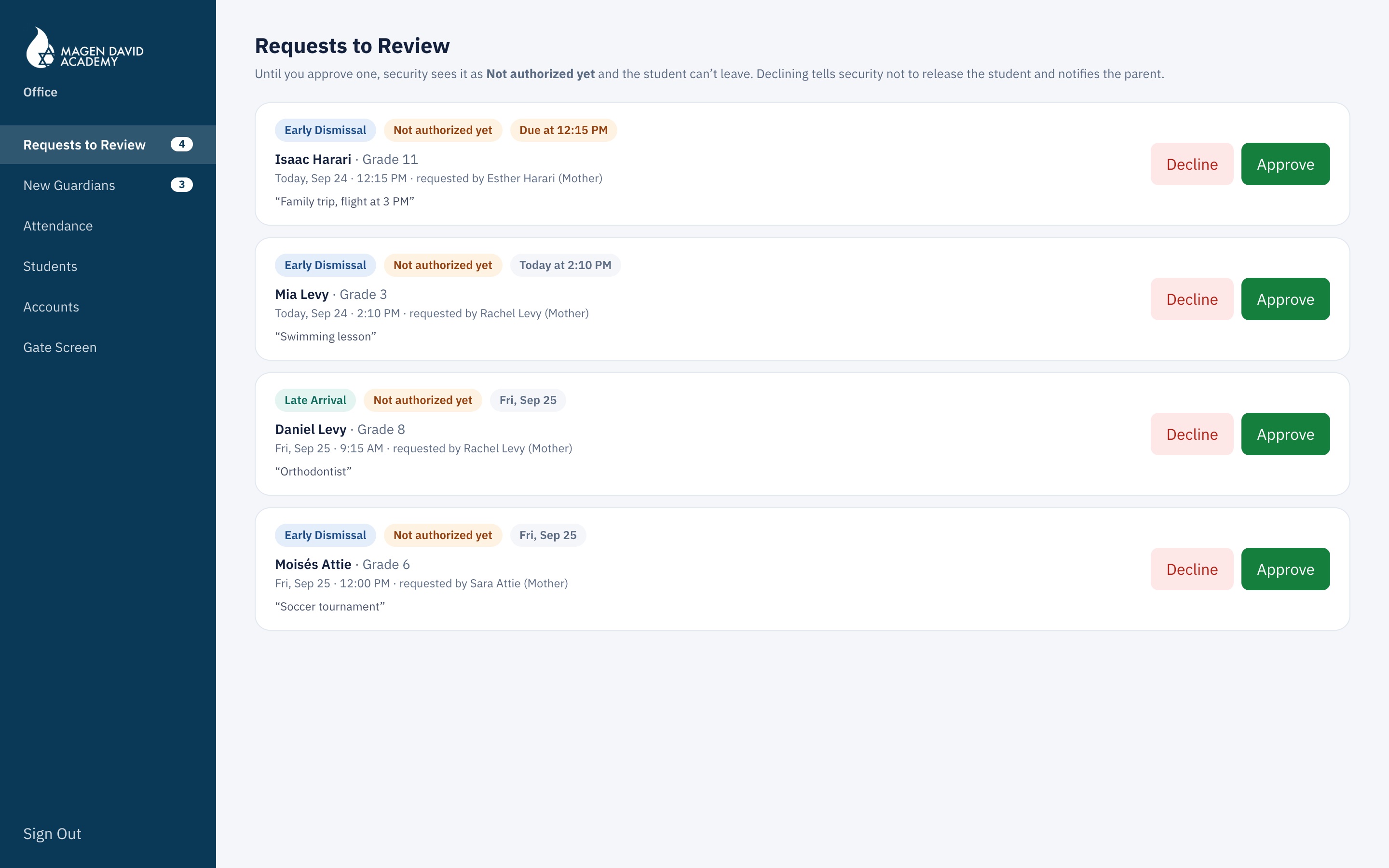The width and height of the screenshot is (1389, 868).
Task: Click the 'Family trip, flight at 3 PM' note
Action: (344, 202)
